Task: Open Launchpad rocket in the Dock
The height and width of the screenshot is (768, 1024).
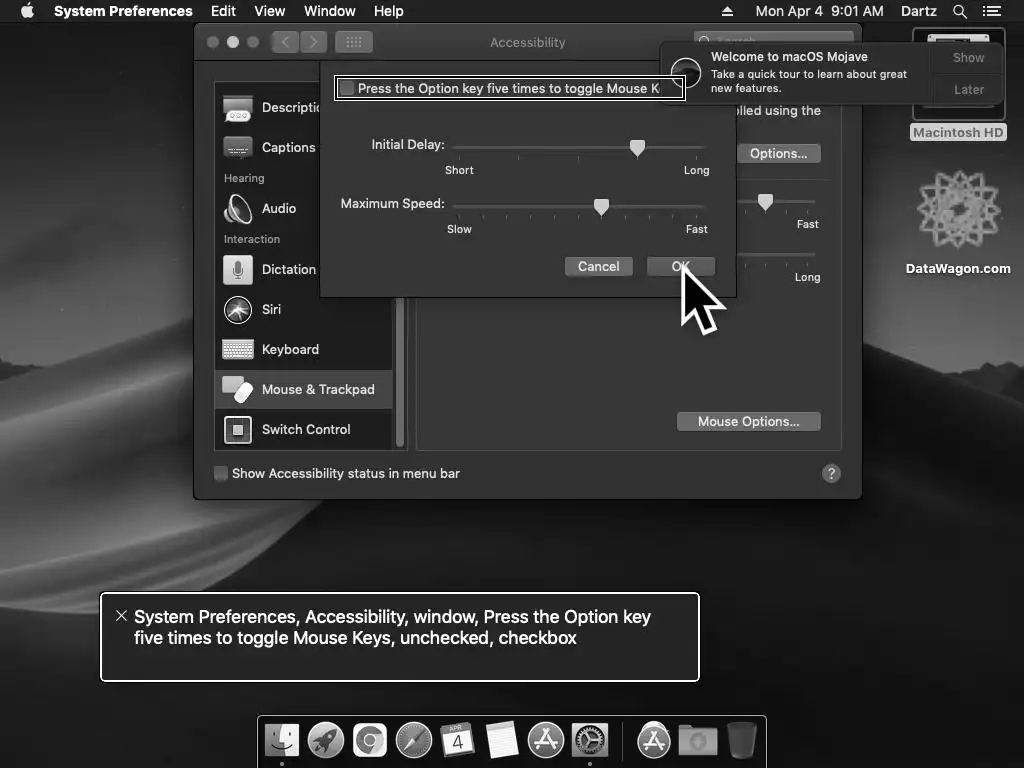Action: click(326, 741)
